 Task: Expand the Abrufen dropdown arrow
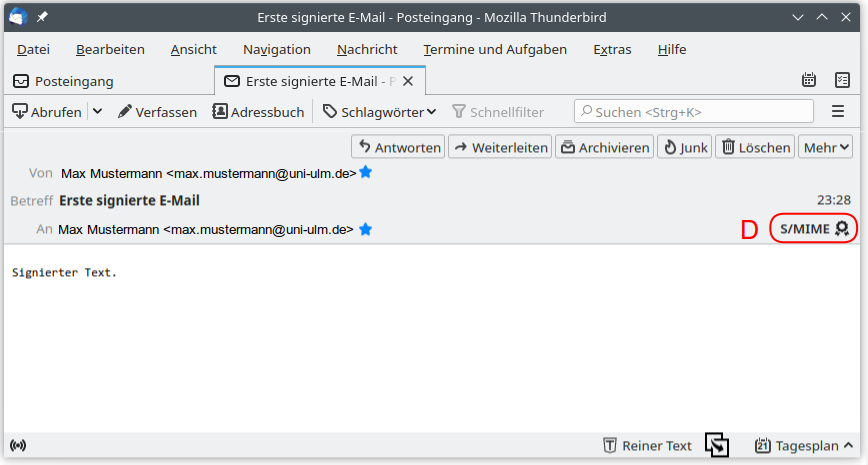tap(97, 112)
